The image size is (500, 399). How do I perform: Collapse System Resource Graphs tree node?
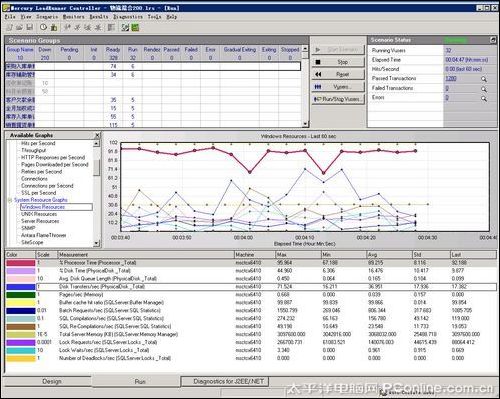point(10,200)
